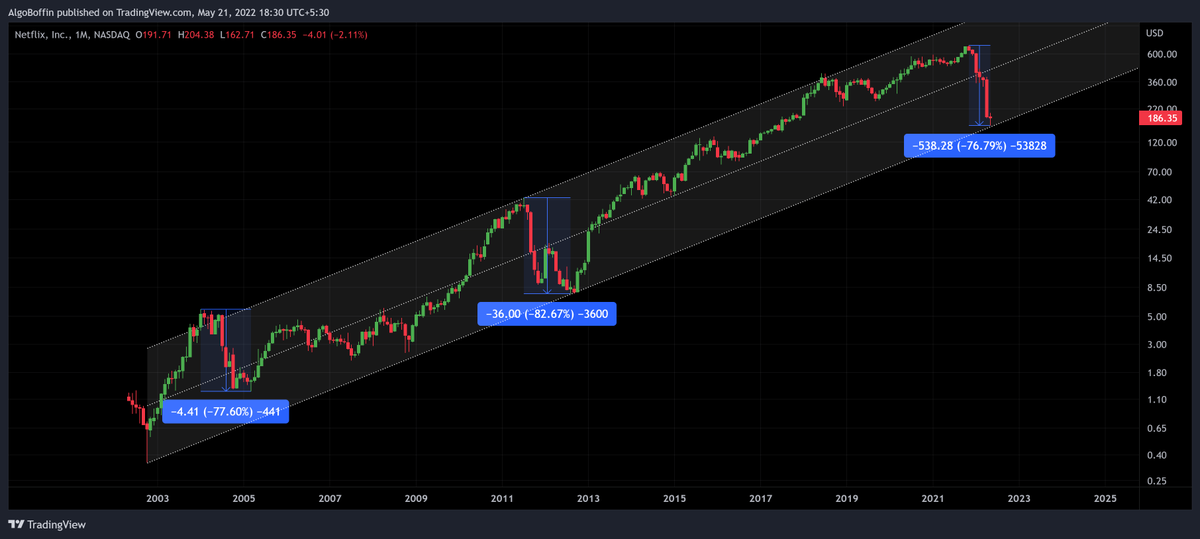This screenshot has width=1200, height=539.
Task: Click the 2017 label on time axis
Action: click(x=760, y=497)
